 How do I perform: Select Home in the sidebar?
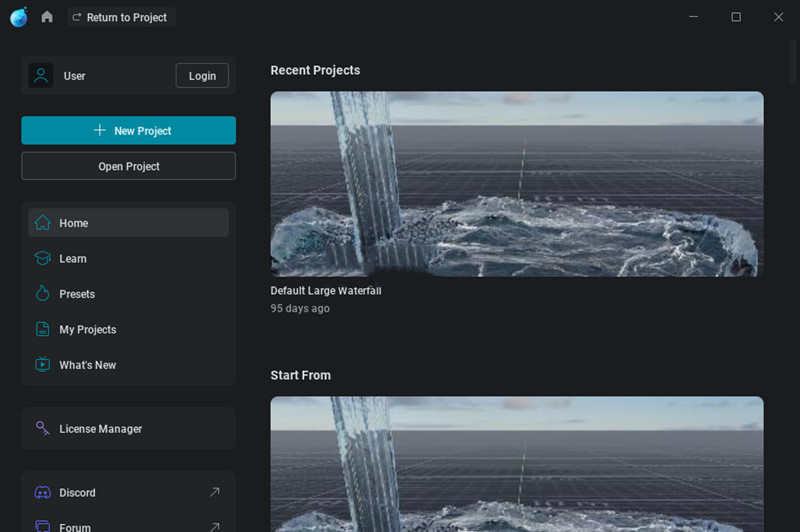(x=129, y=223)
